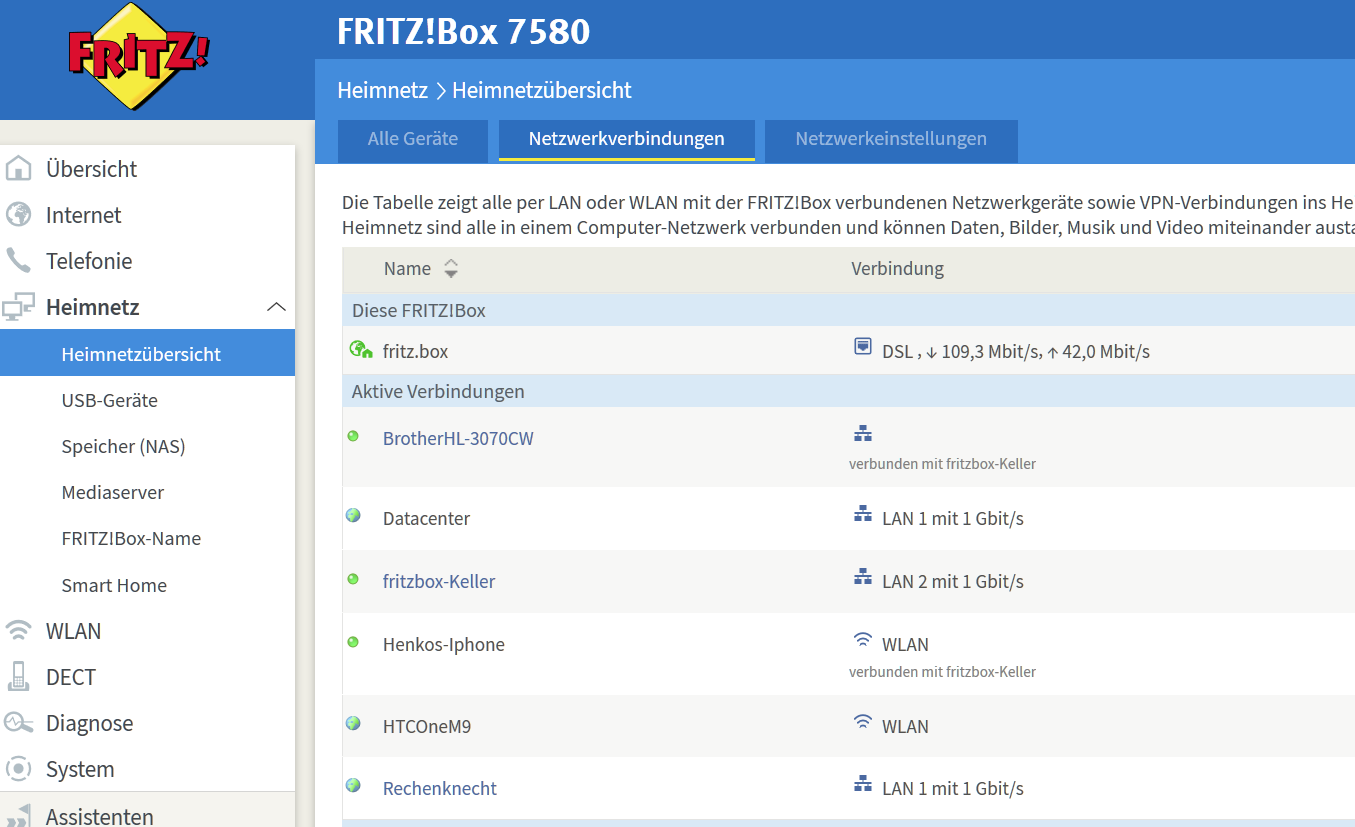Screen dimensions: 1355x827
Task: Select Heimnetzübersicht submenu item
Action: pos(147,354)
